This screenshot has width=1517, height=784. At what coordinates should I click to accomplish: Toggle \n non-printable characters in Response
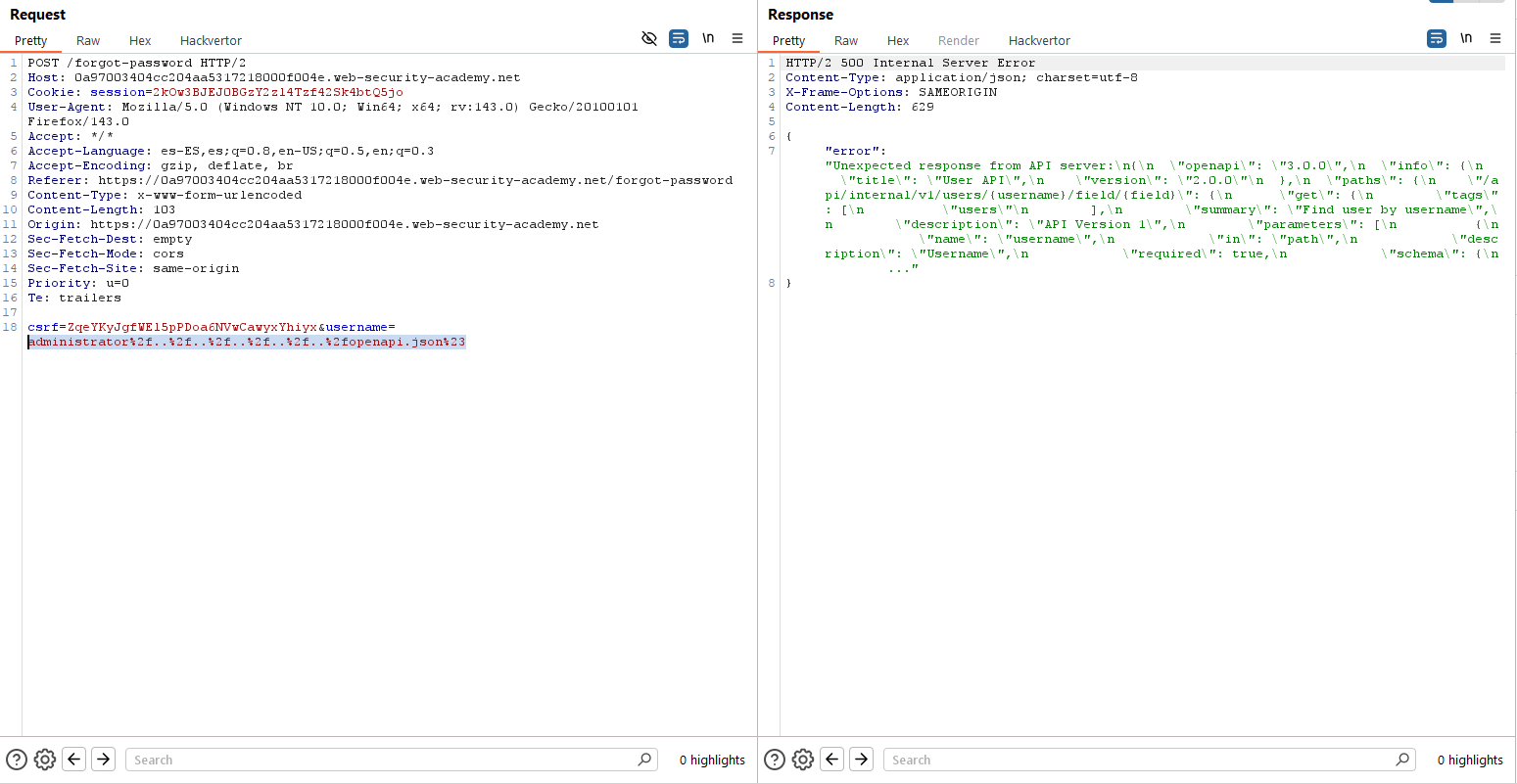[x=1466, y=39]
